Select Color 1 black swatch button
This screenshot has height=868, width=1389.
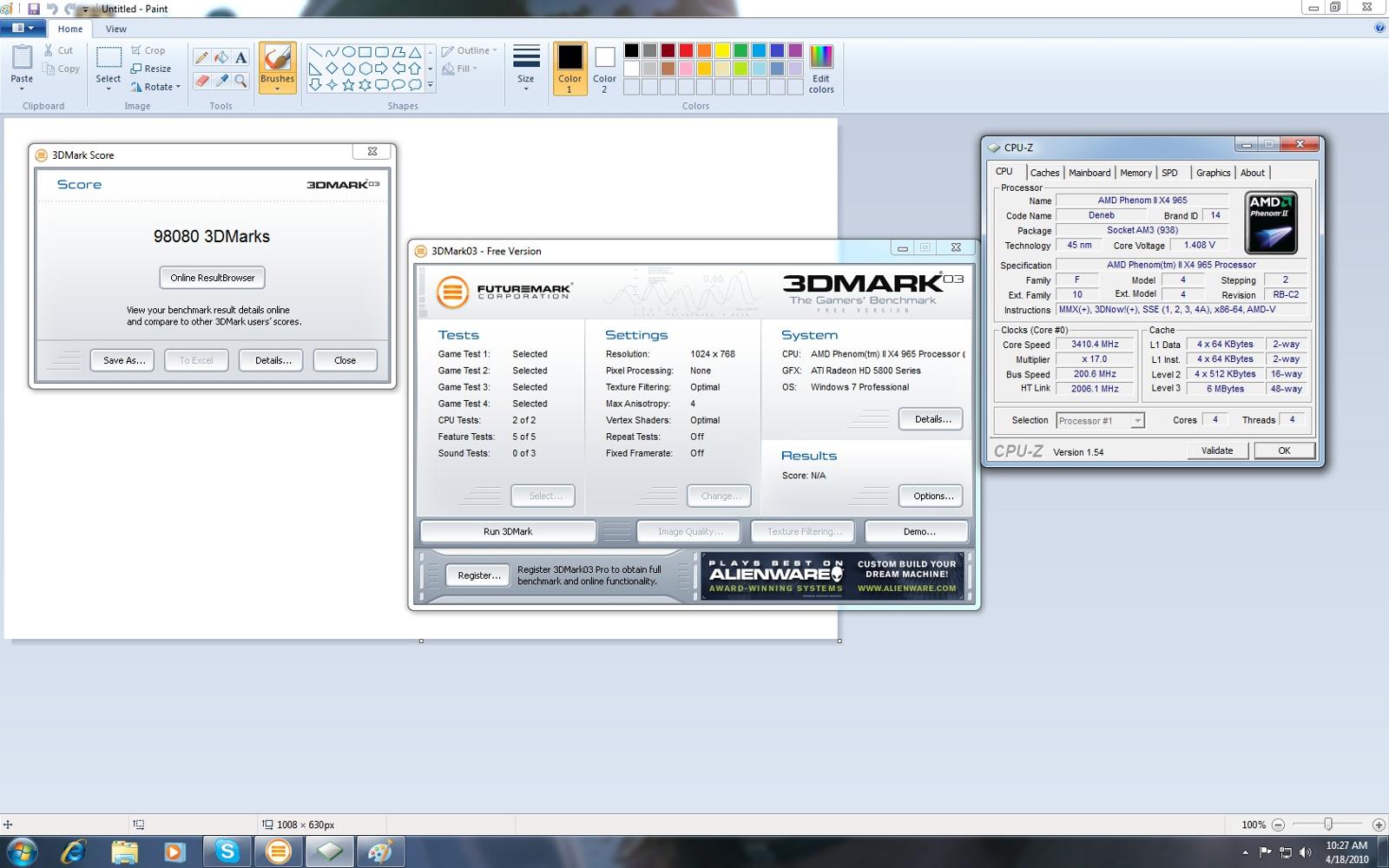pos(569,69)
